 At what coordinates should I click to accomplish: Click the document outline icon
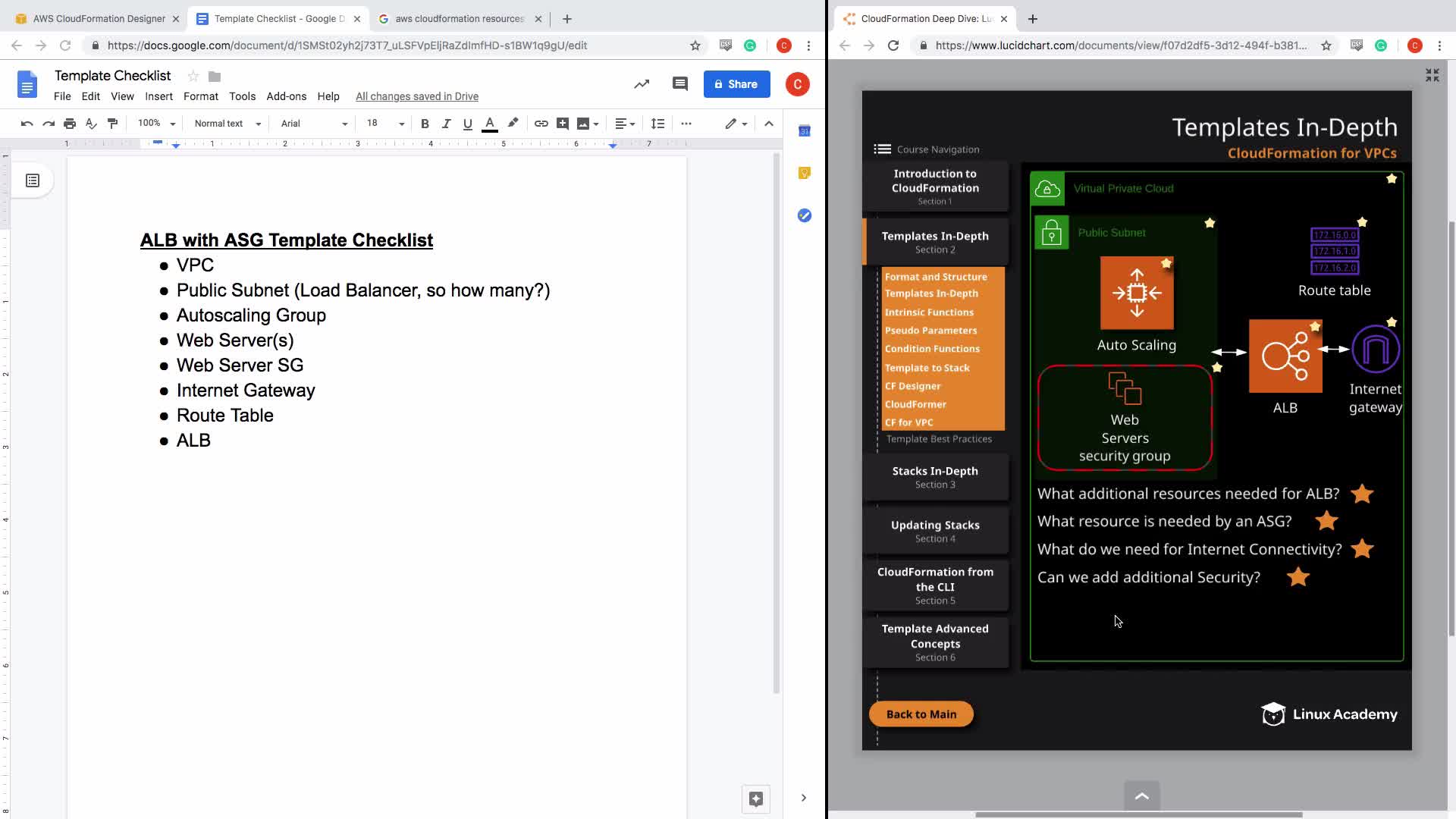pyautogui.click(x=33, y=180)
